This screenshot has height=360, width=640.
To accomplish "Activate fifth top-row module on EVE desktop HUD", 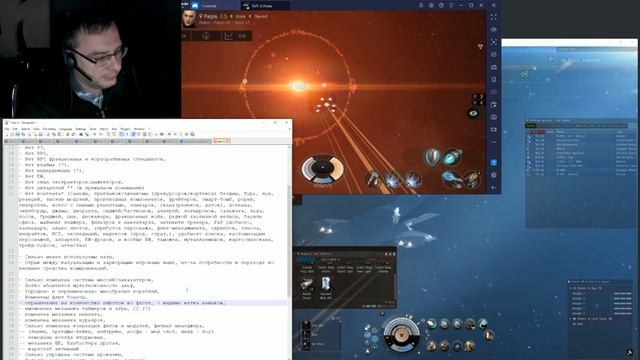I will coord(482,324).
